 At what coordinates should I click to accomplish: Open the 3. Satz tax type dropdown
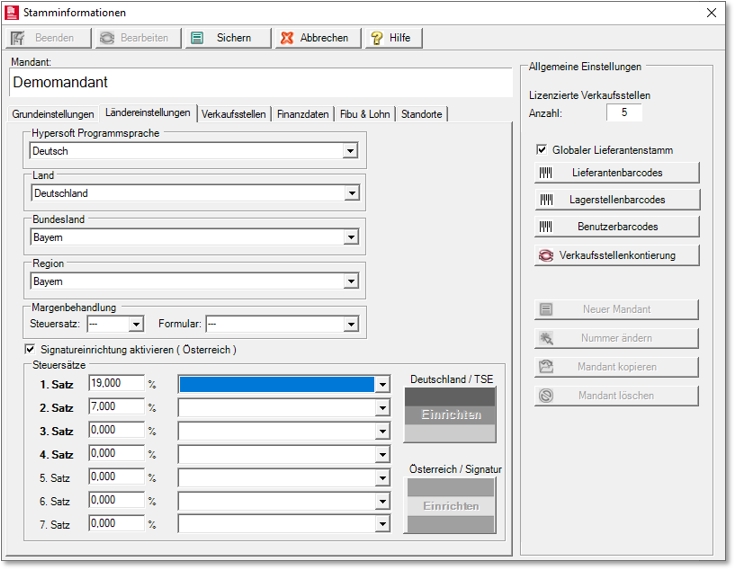click(x=382, y=431)
